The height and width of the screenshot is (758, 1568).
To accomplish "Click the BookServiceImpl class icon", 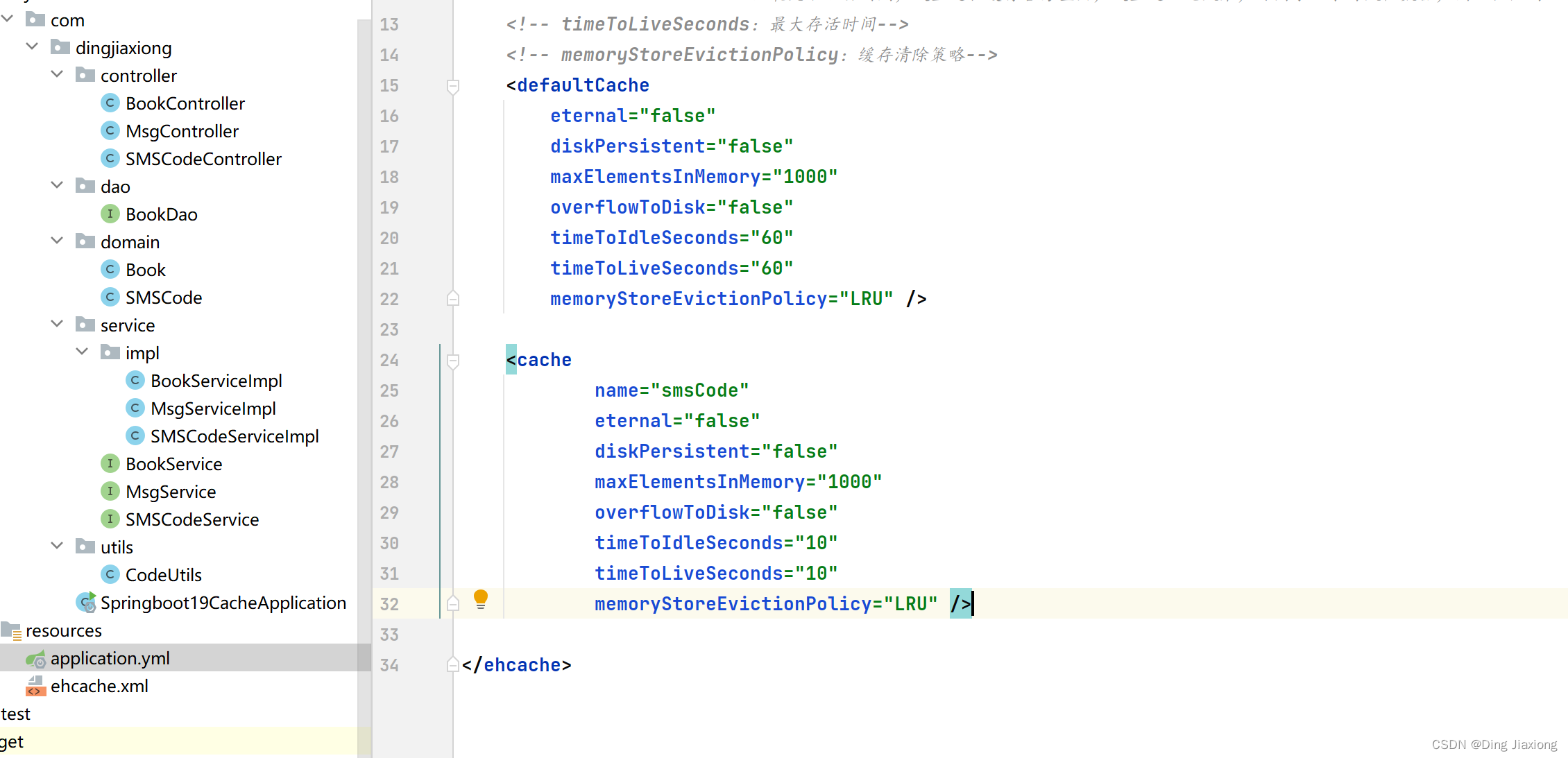I will pyautogui.click(x=135, y=381).
